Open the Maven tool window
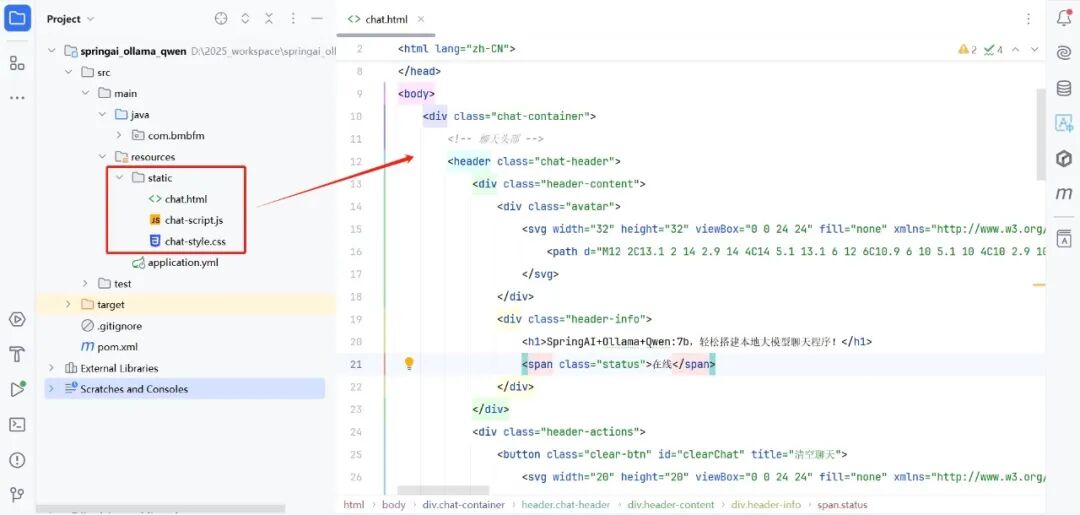The image size is (1080, 515). tap(1064, 194)
